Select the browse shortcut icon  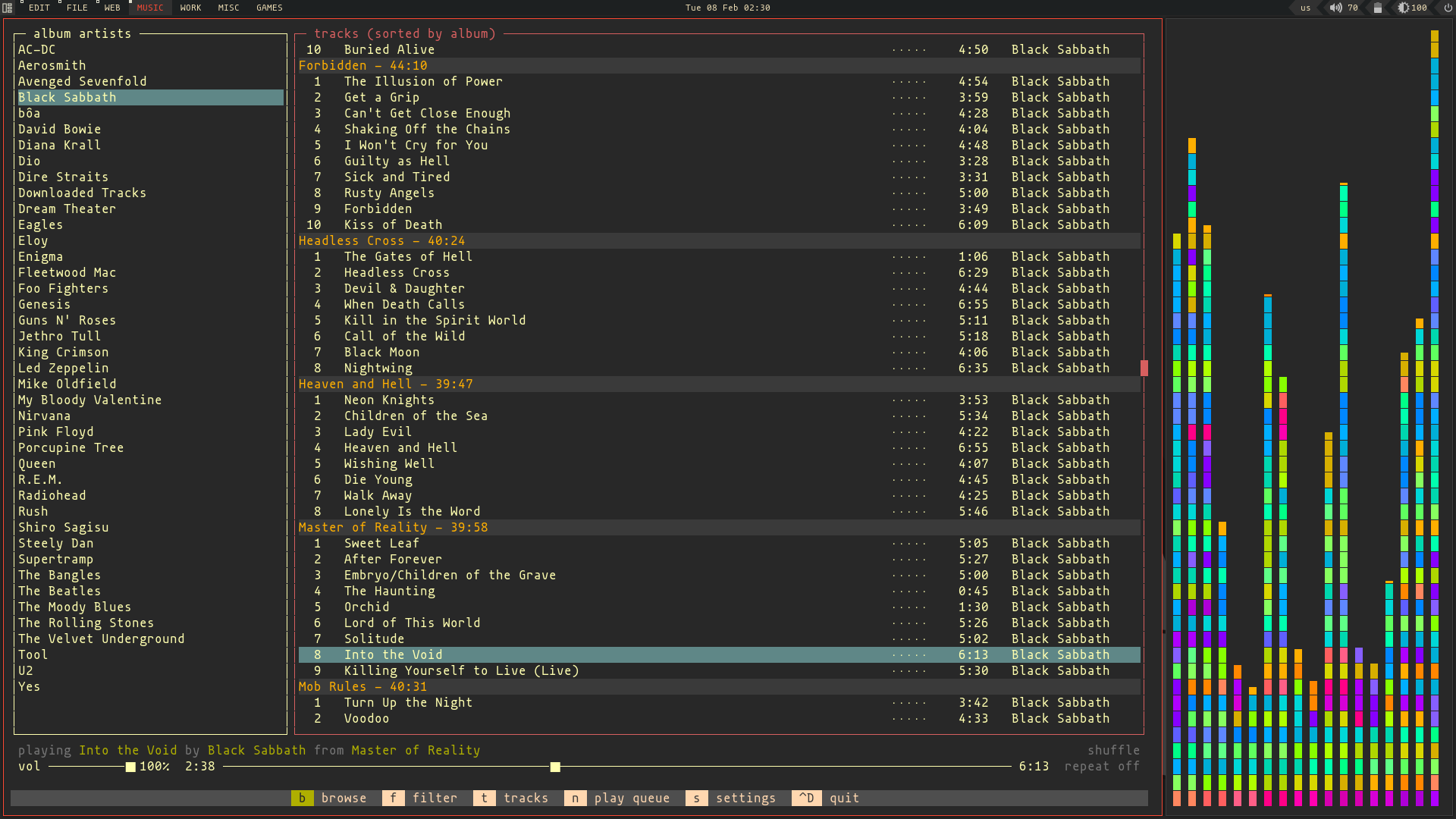pos(301,798)
